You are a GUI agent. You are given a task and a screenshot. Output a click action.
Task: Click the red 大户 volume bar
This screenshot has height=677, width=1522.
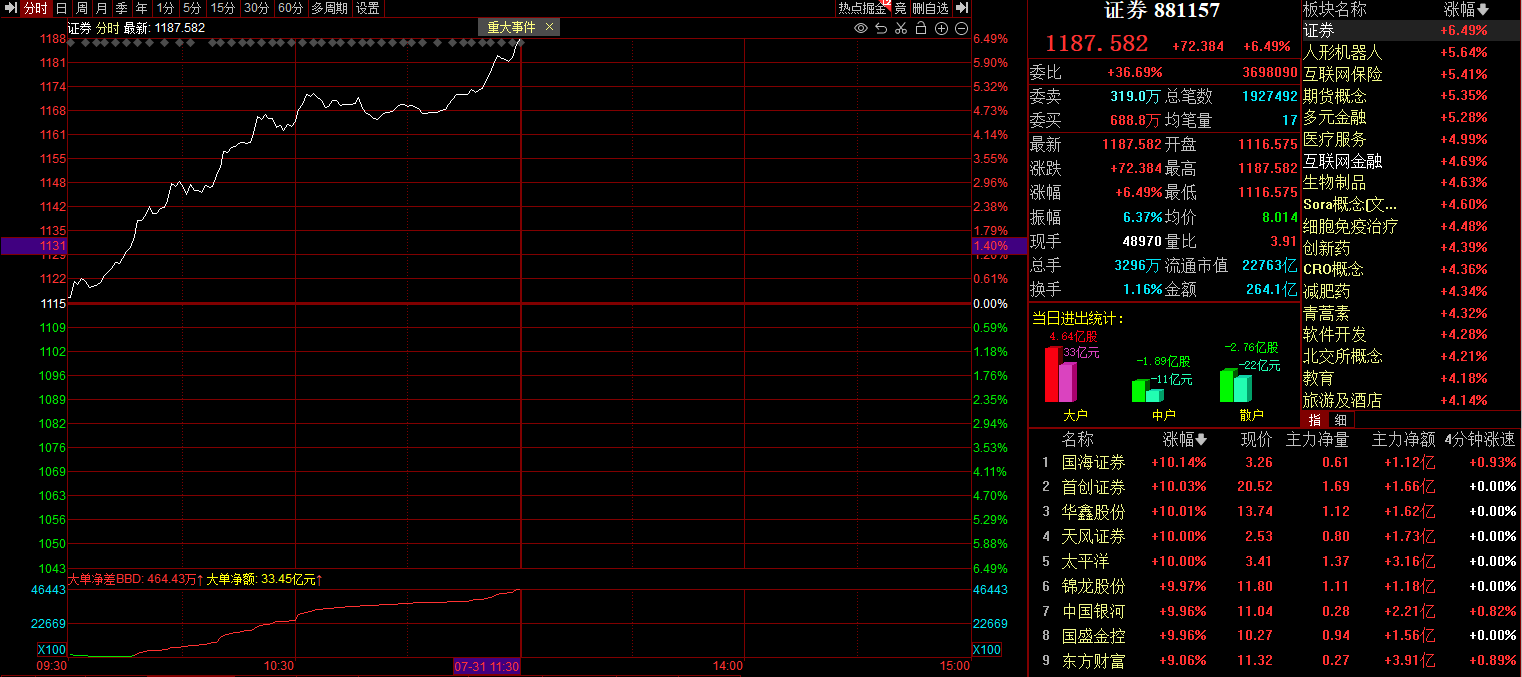pos(1052,373)
